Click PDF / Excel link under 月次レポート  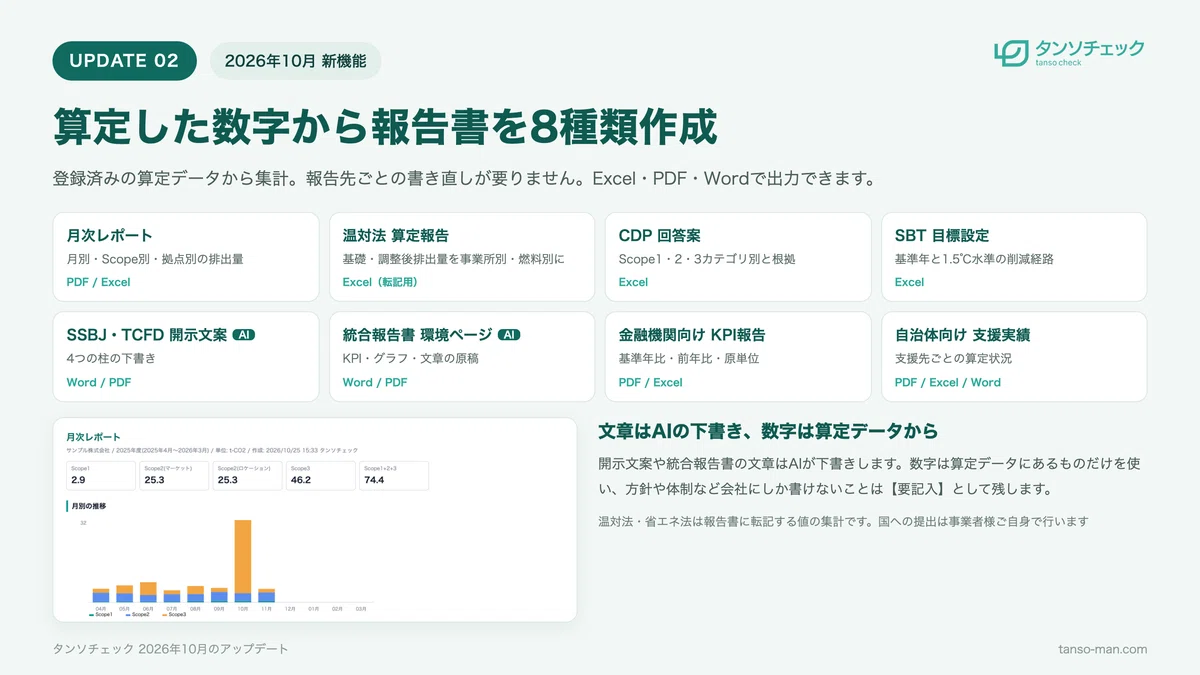coord(99,282)
